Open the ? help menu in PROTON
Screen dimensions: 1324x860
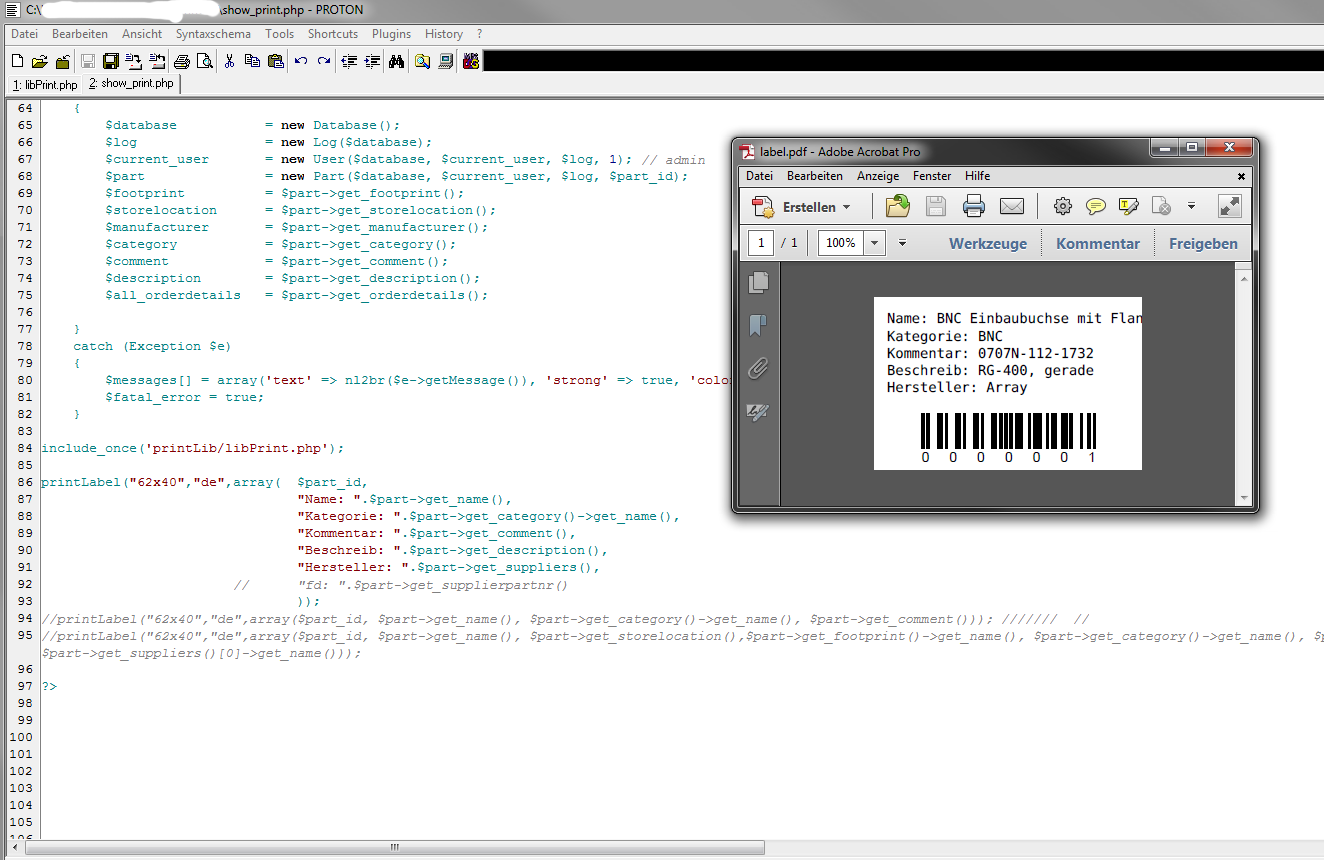pyautogui.click(x=479, y=34)
